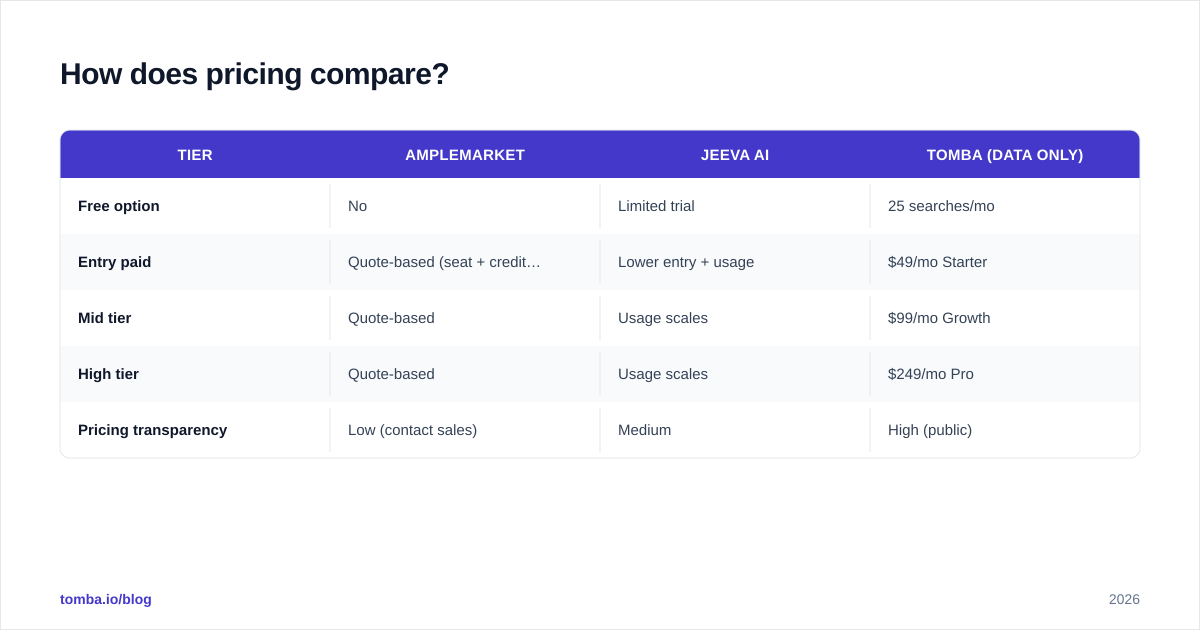
Task: Select the JEEVA AI column header
Action: pos(735,155)
